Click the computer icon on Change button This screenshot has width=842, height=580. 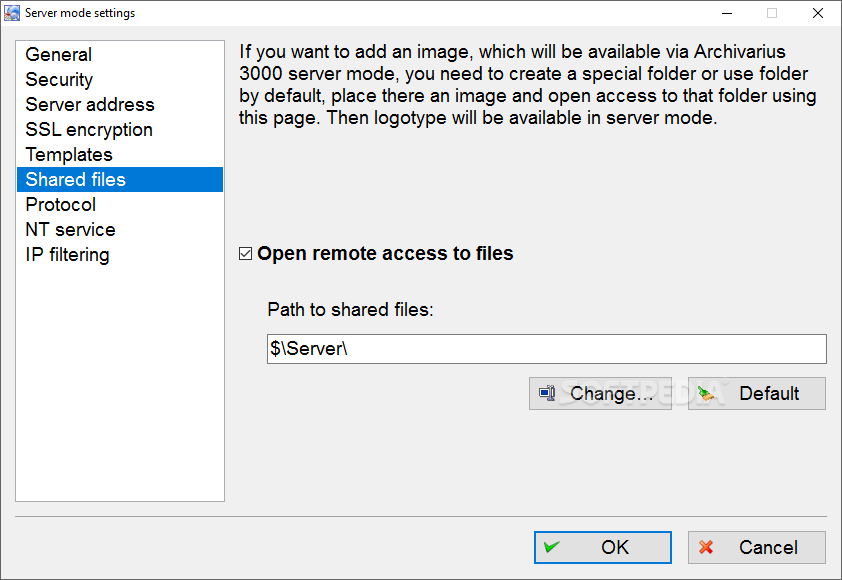[547, 393]
